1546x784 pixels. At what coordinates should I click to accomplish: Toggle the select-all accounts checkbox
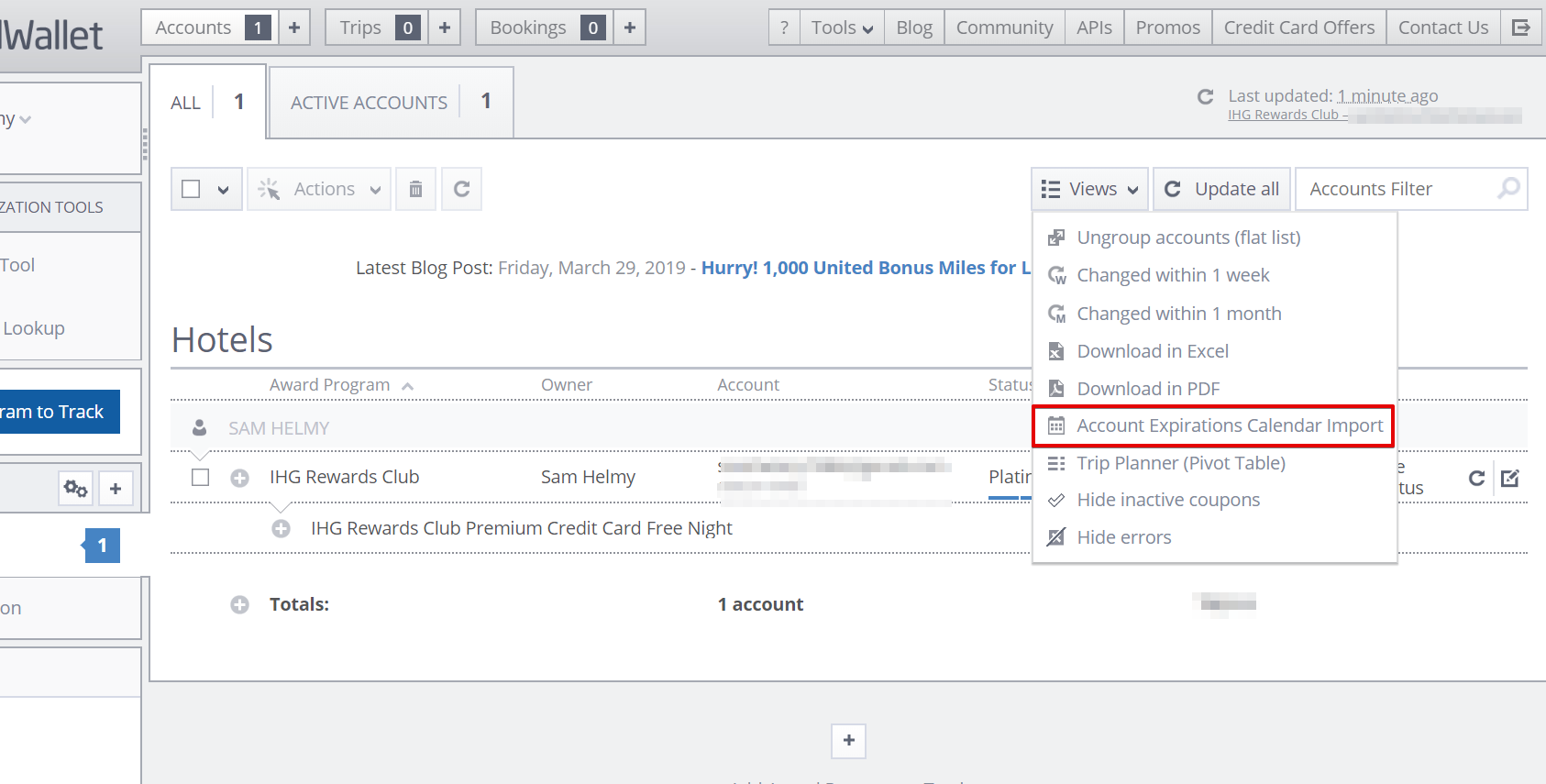[191, 189]
